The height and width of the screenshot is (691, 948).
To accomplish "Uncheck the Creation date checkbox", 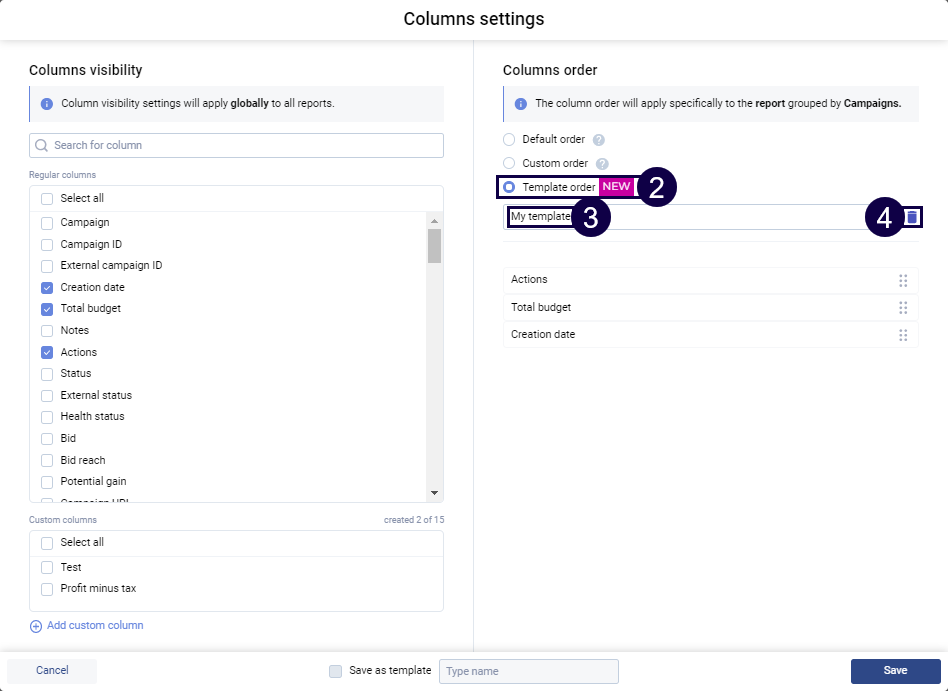I will click(x=47, y=288).
